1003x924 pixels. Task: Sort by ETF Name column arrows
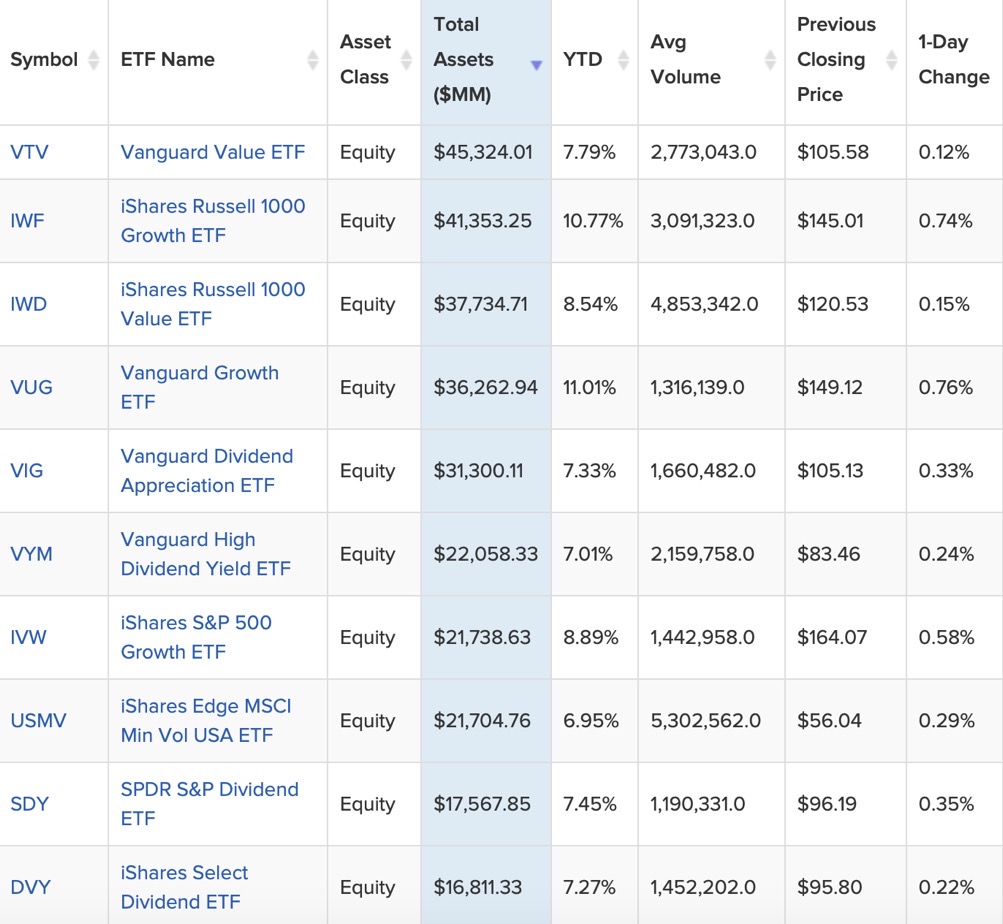click(x=313, y=60)
